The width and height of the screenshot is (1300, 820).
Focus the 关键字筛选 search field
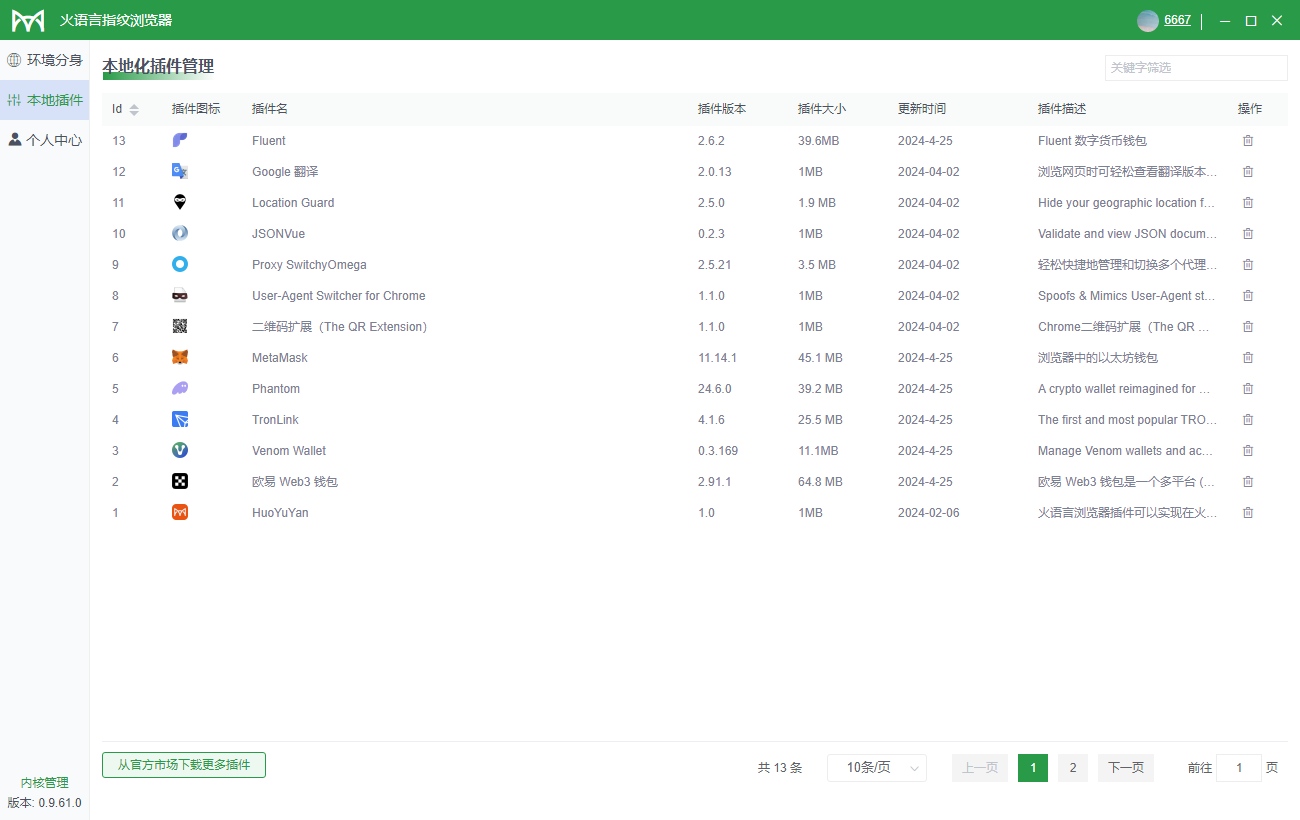point(1195,68)
